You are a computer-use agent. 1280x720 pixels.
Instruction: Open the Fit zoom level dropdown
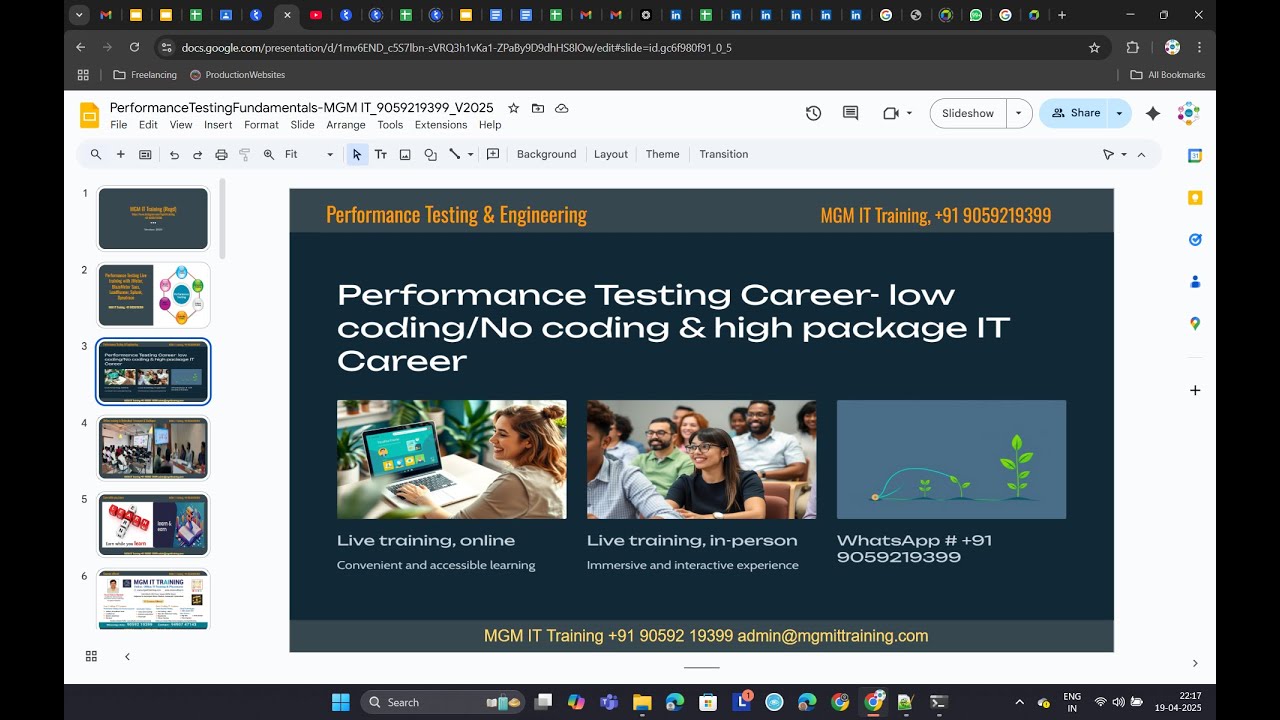(308, 154)
